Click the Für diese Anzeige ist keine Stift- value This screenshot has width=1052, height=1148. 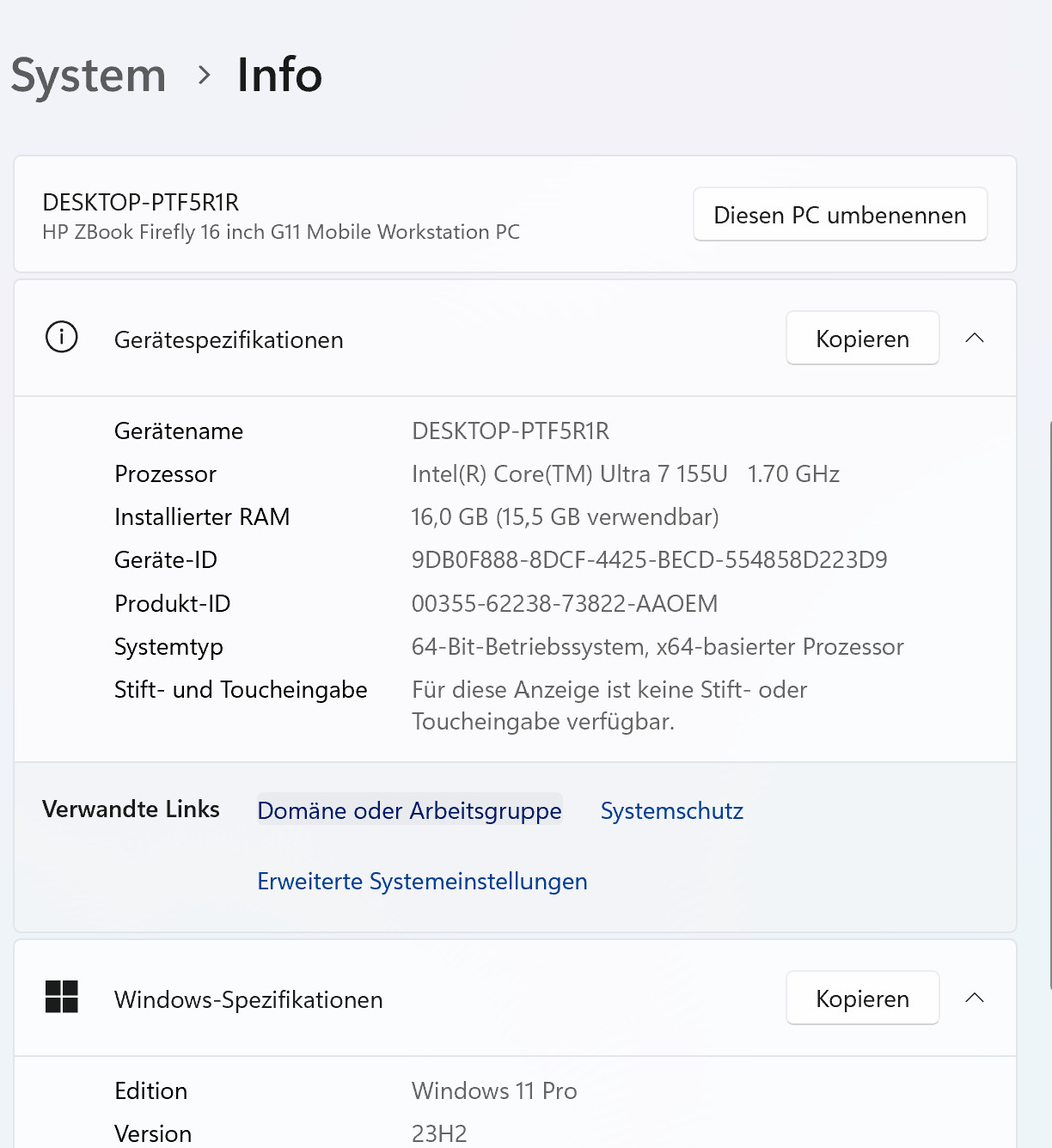tap(609, 705)
